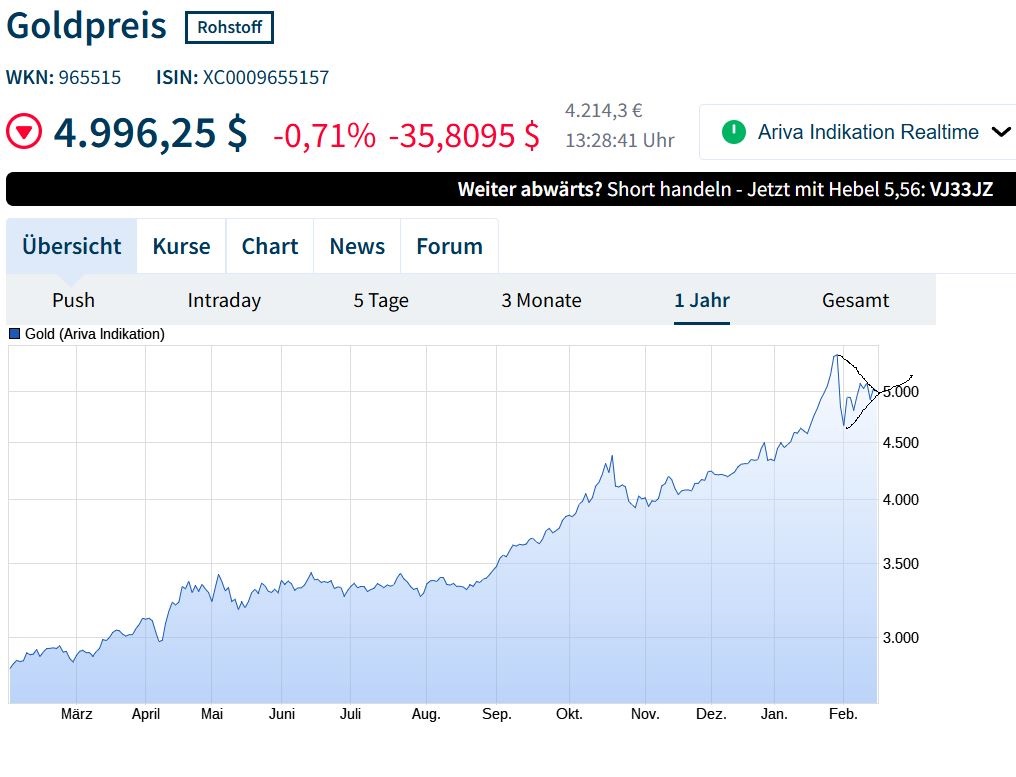1016x777 pixels.
Task: Click the dropdown chevron next to Realtime
Action: [x=1001, y=132]
